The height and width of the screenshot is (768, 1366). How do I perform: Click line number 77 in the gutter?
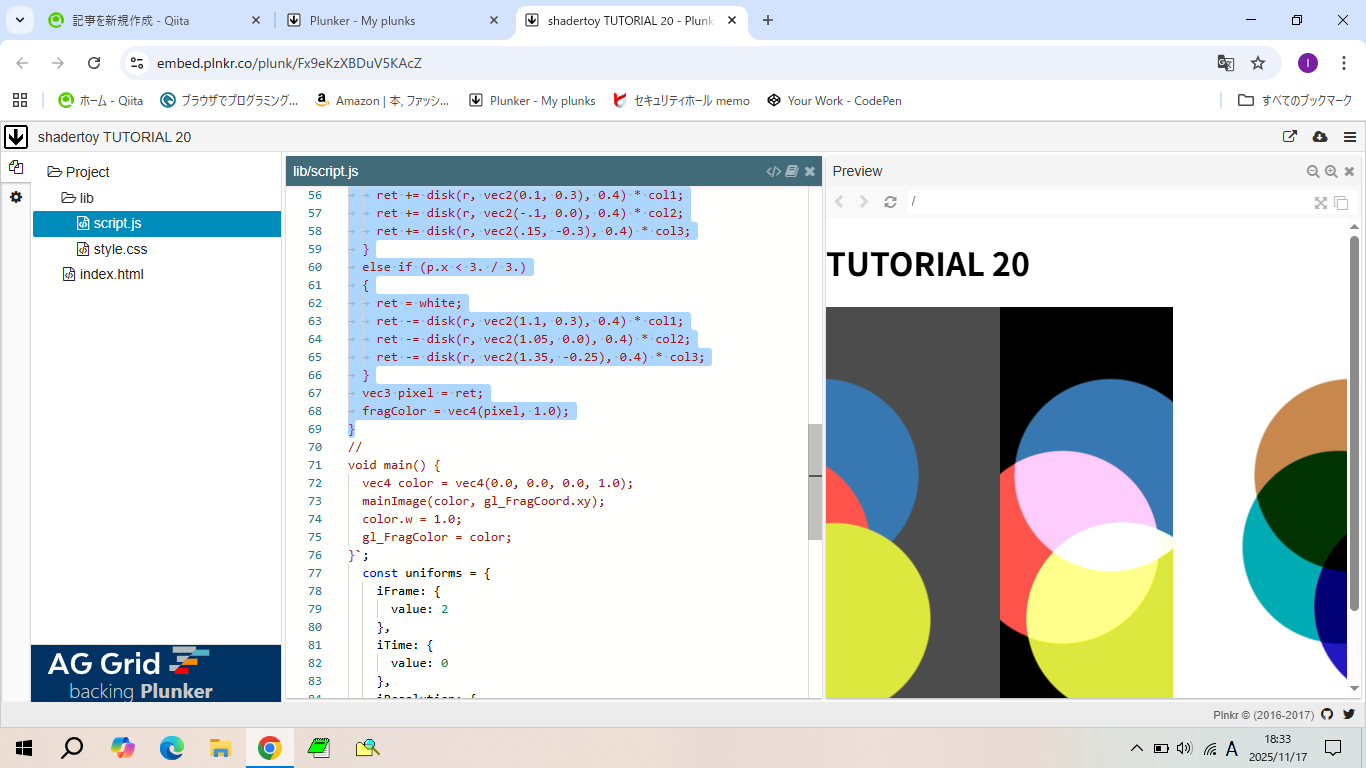(315, 573)
